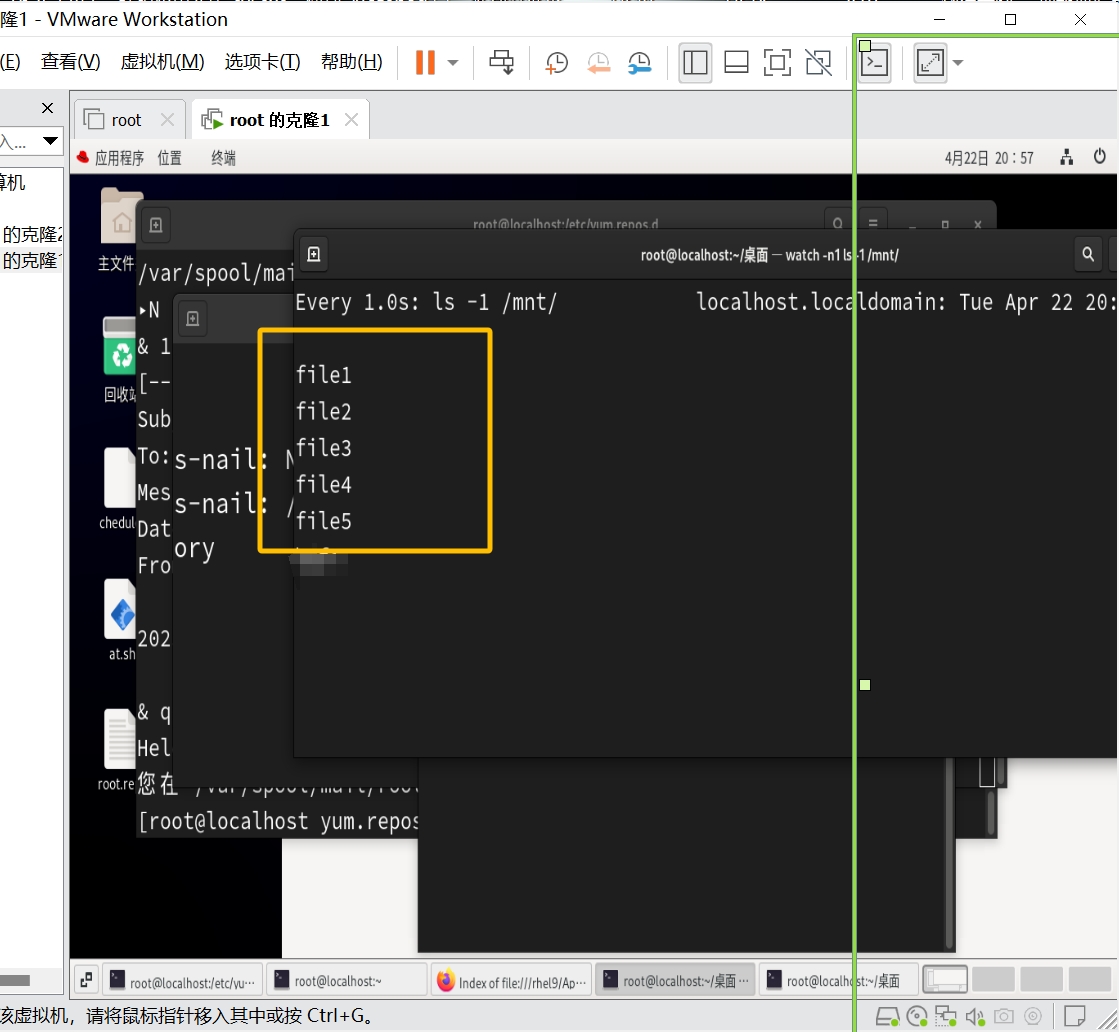Viewport: 1119px width, 1032px height.
Task: Open the 选项卡(T) menu
Action: [262, 62]
